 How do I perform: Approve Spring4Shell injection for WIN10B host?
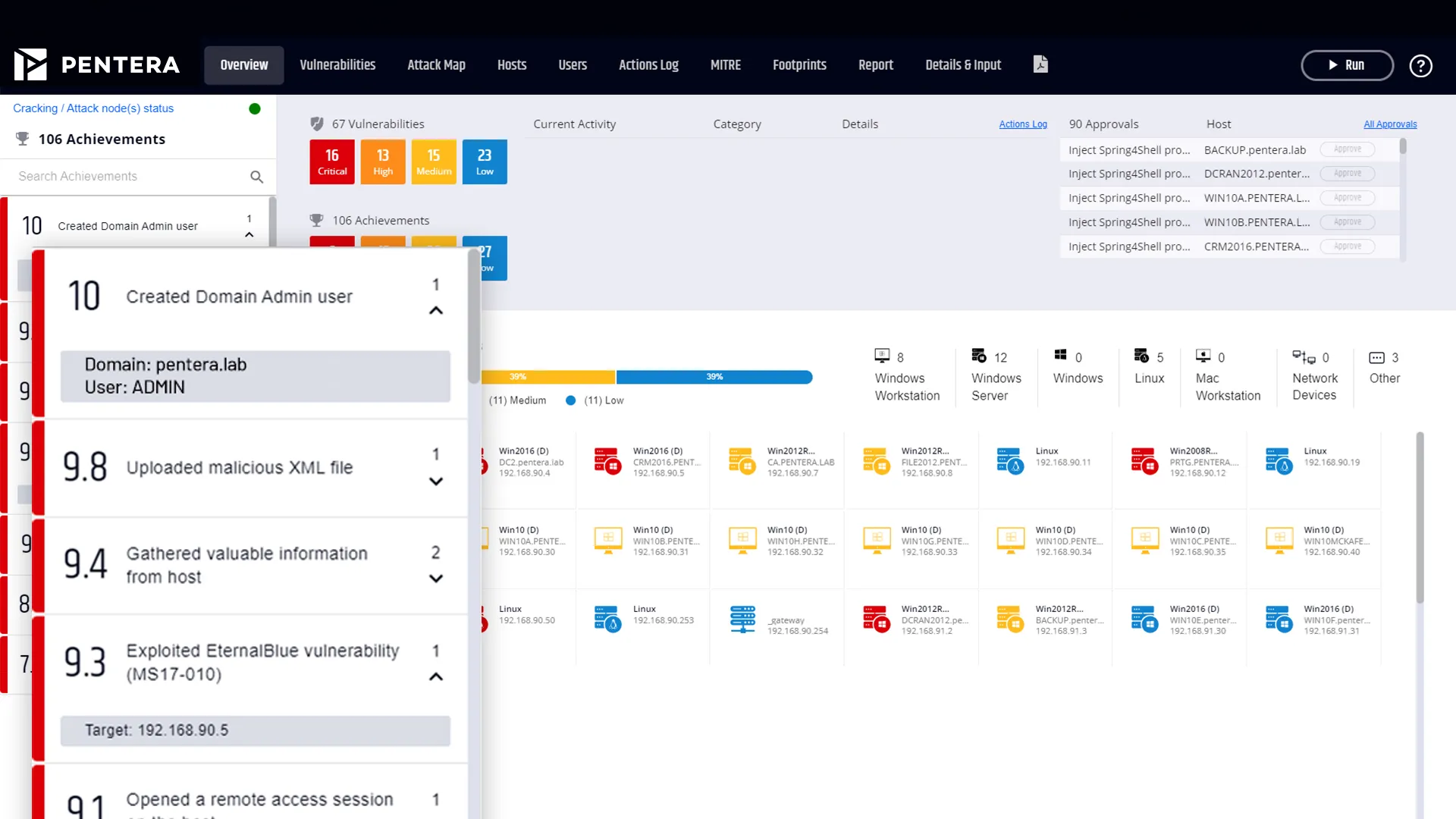click(x=1348, y=222)
